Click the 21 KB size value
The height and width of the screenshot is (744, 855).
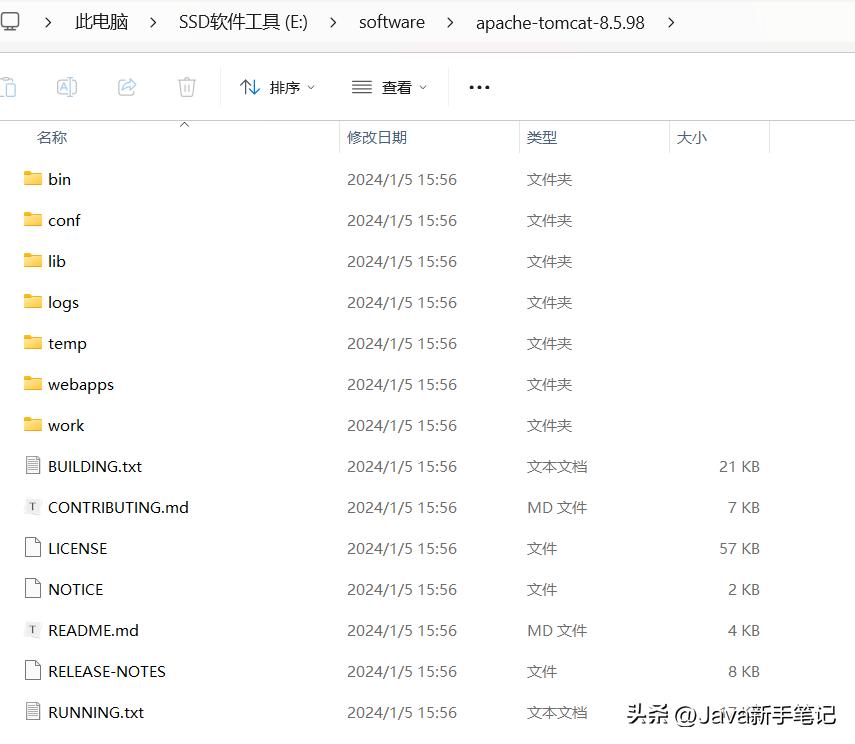pos(739,466)
